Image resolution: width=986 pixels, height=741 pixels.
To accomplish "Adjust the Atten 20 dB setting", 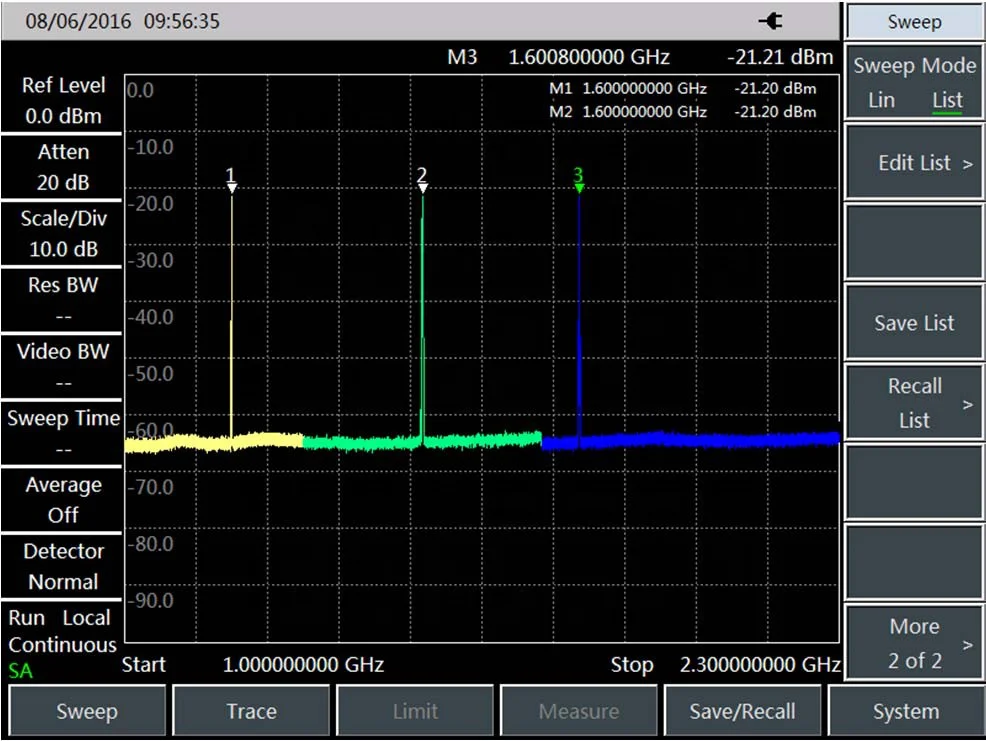I will (62, 167).
